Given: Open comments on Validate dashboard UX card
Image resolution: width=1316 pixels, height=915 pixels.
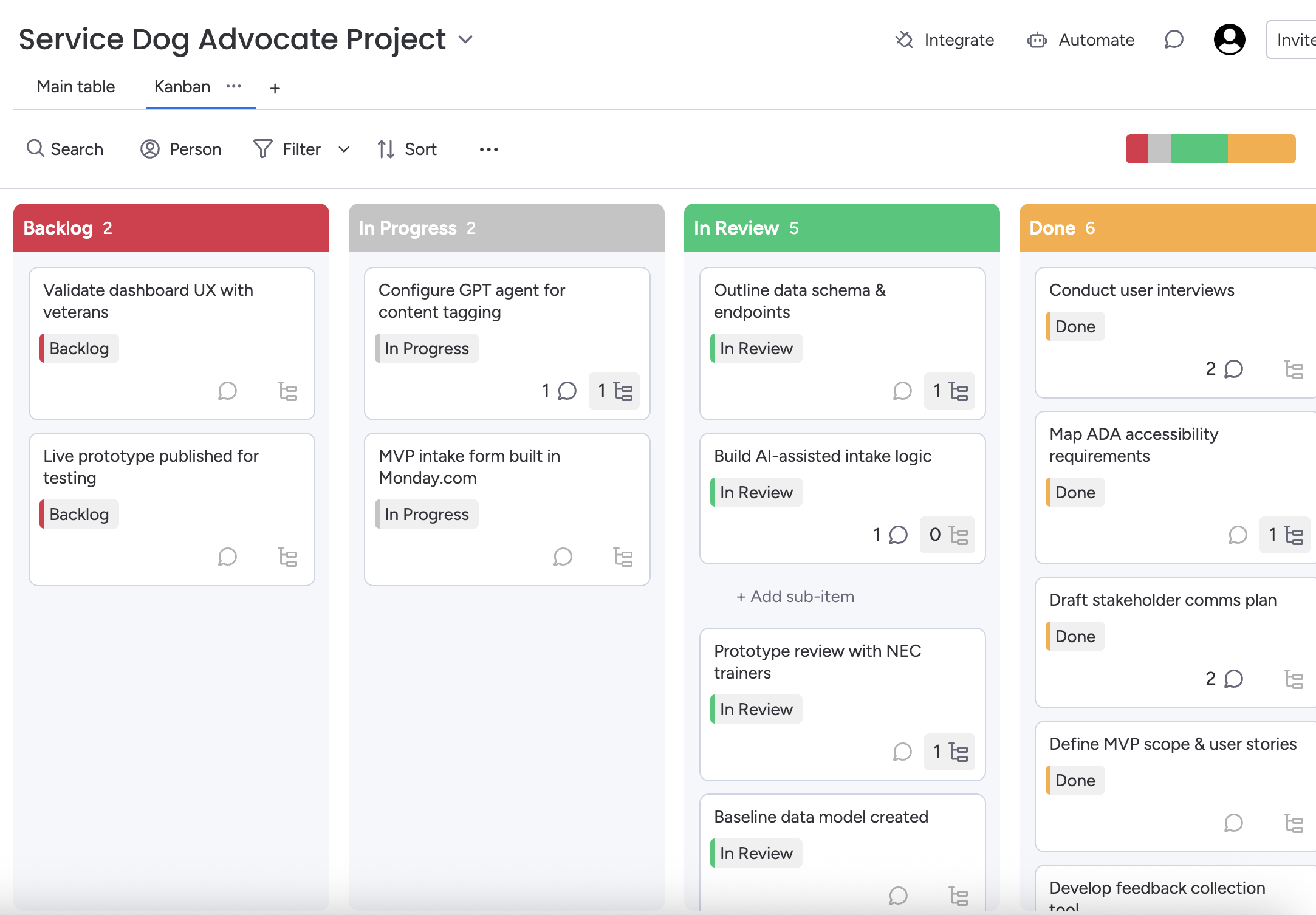Looking at the screenshot, I should click(227, 391).
